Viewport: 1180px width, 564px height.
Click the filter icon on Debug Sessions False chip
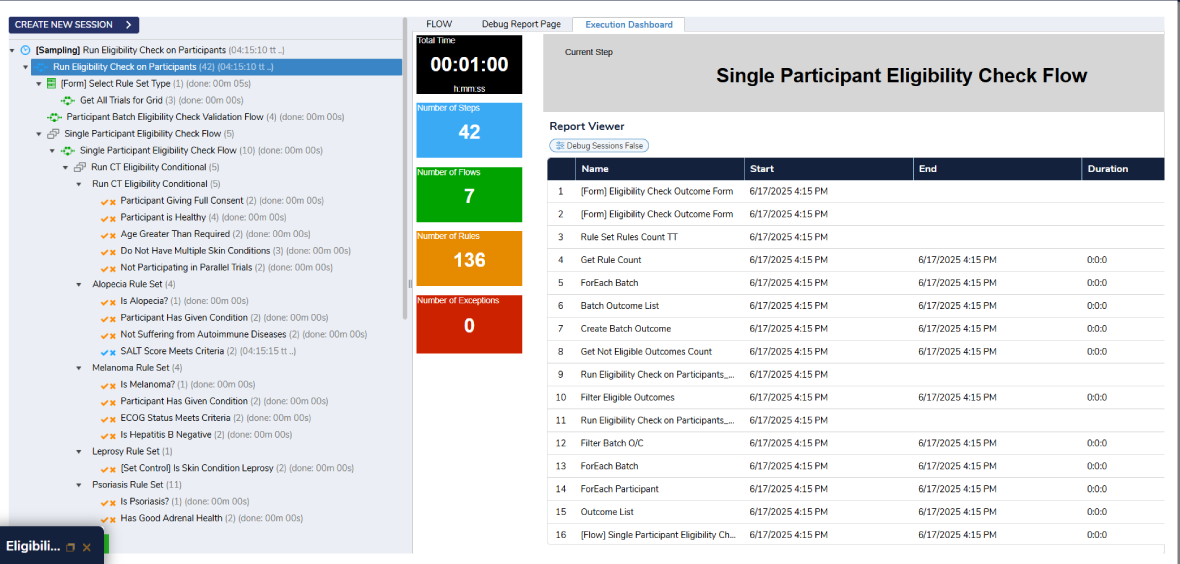[x=560, y=145]
